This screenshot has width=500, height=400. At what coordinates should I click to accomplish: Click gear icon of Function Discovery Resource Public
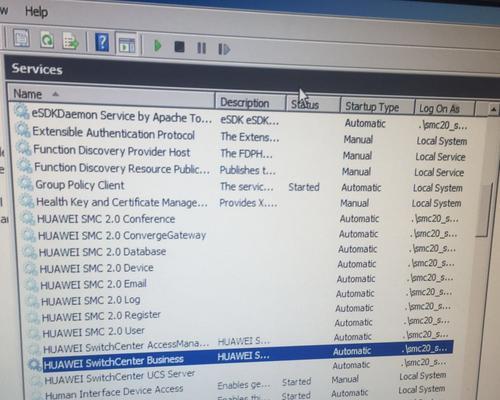pos(25,166)
